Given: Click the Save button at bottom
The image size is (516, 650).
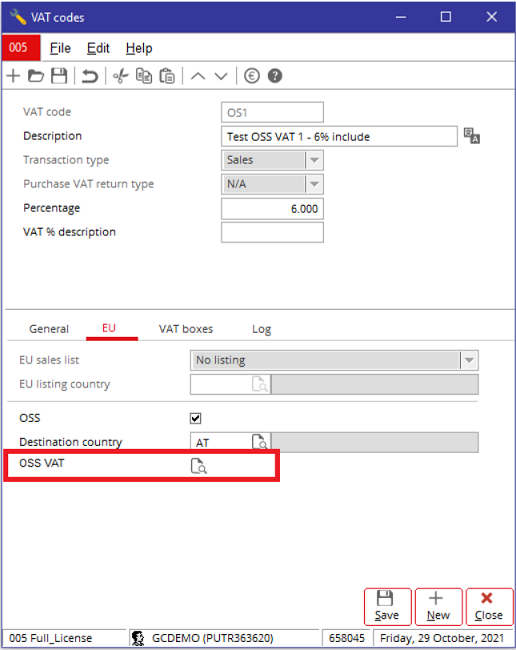Looking at the screenshot, I should pos(388,606).
